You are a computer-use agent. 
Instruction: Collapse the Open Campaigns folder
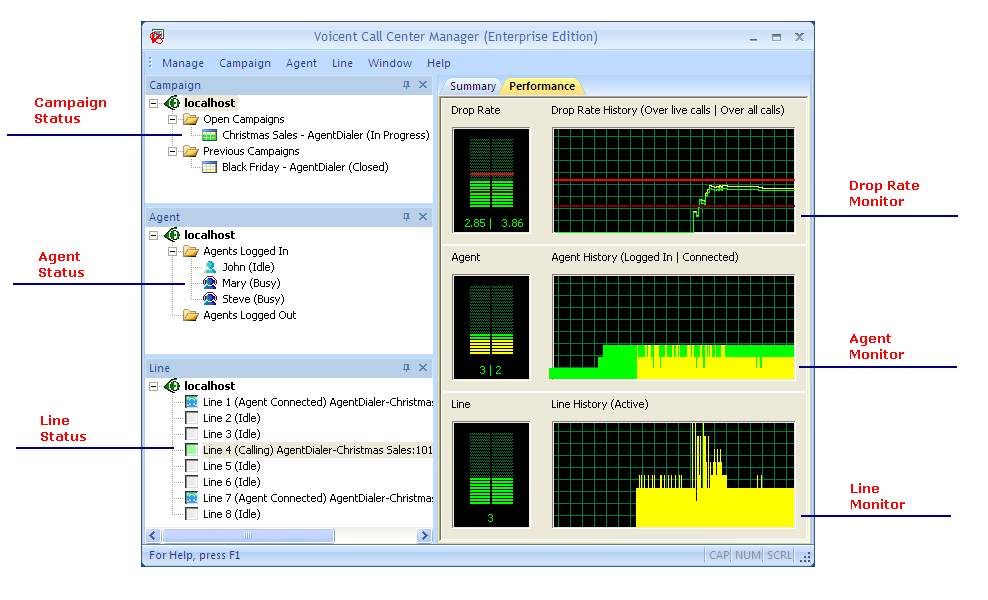pyautogui.click(x=172, y=119)
